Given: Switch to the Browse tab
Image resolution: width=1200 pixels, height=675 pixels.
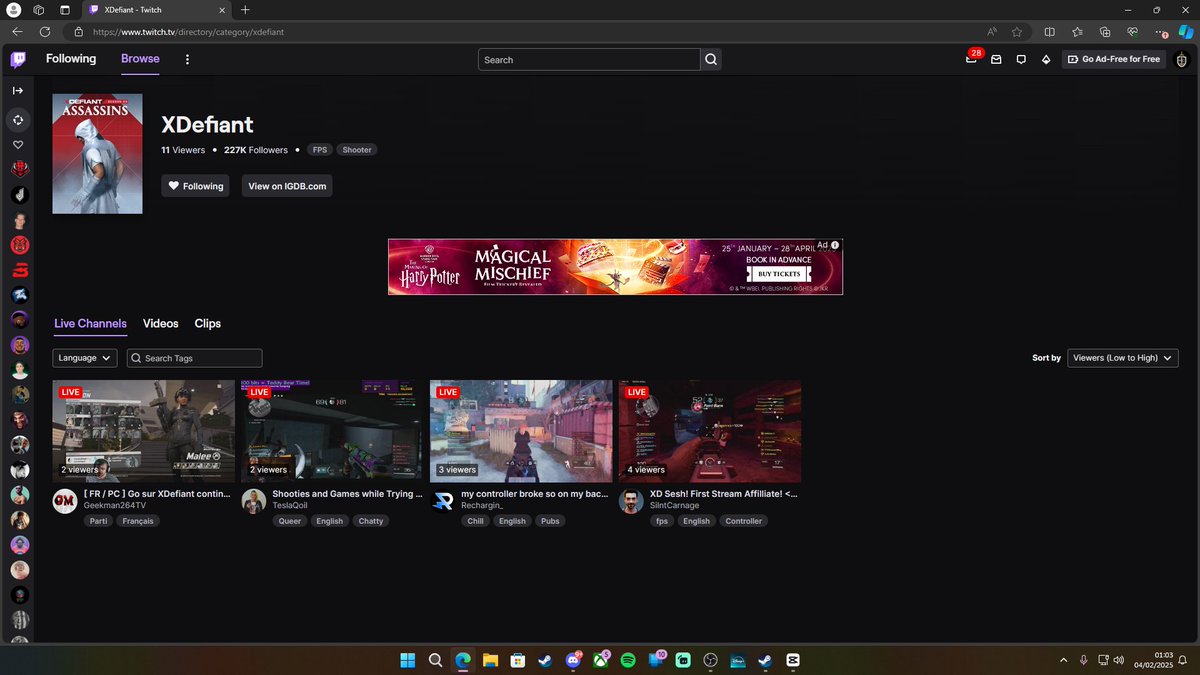Looking at the screenshot, I should click(x=140, y=59).
